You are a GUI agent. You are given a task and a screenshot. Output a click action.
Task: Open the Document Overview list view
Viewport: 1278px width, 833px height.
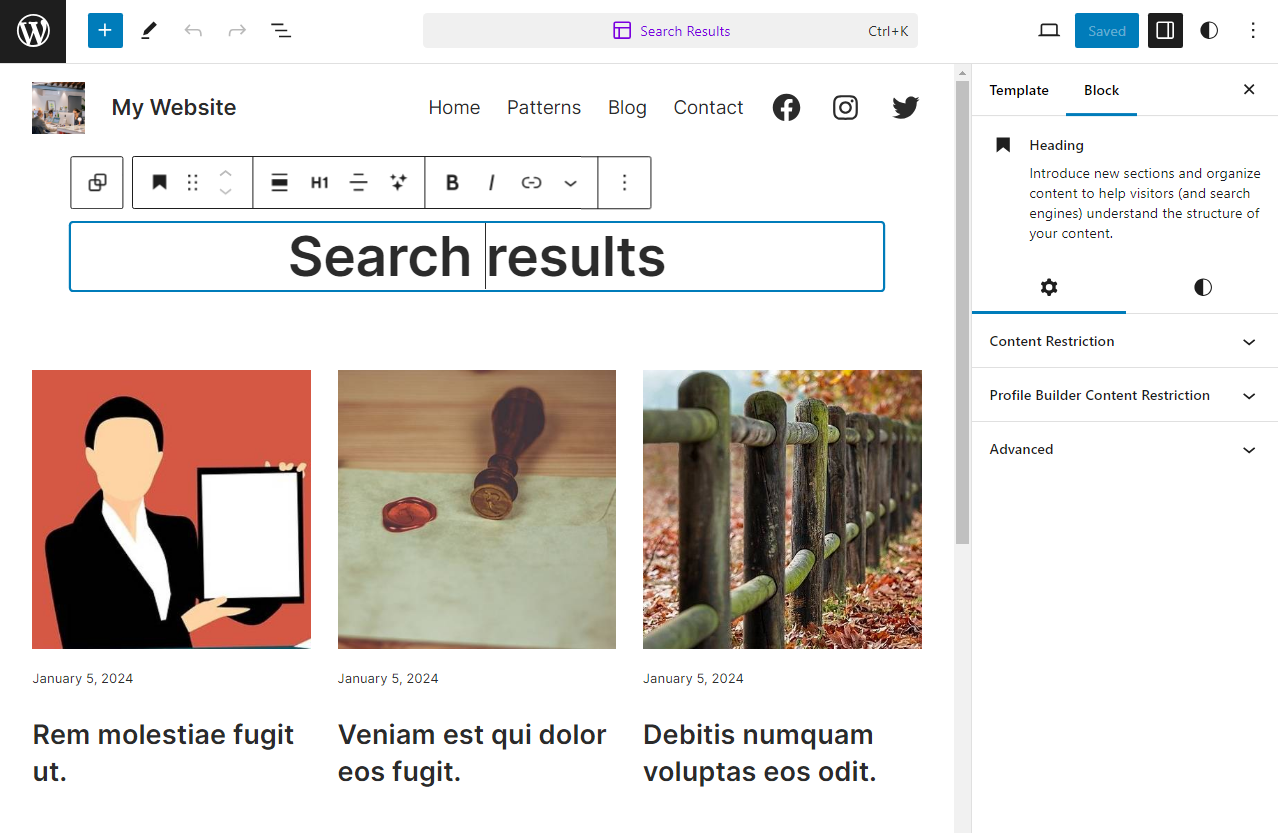point(281,31)
